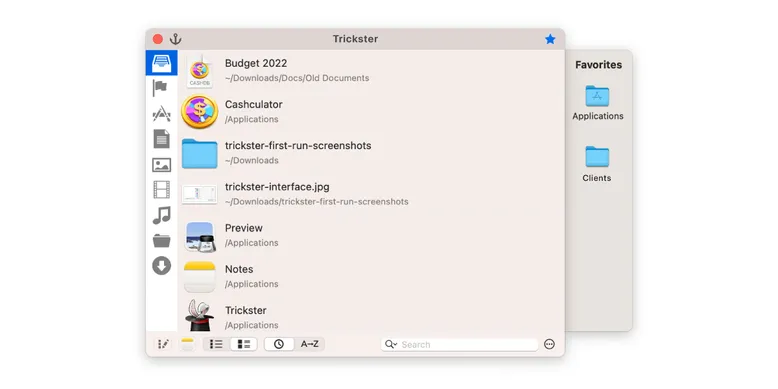Click the Cashculator app icon

click(199, 112)
